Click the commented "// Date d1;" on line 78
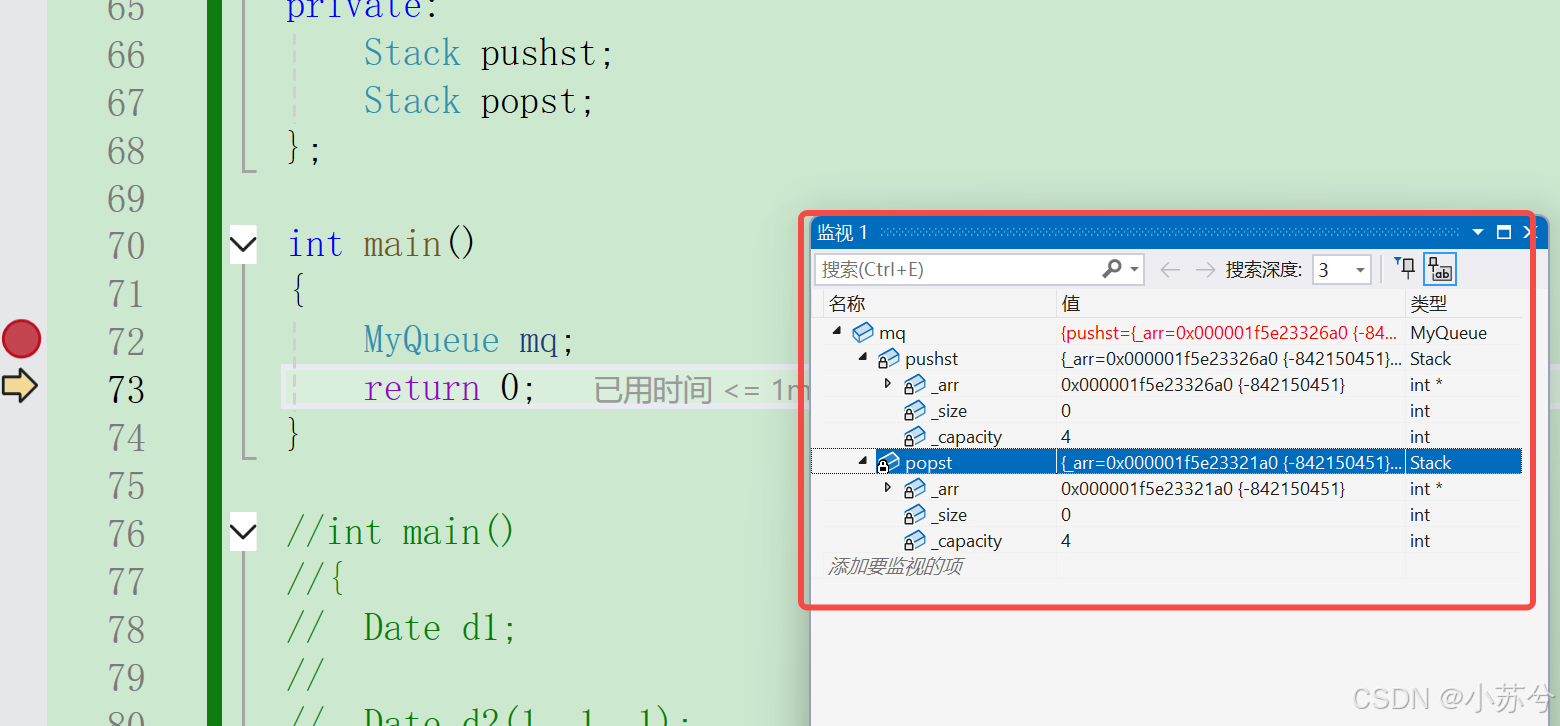This screenshot has width=1560, height=726. coord(401,628)
